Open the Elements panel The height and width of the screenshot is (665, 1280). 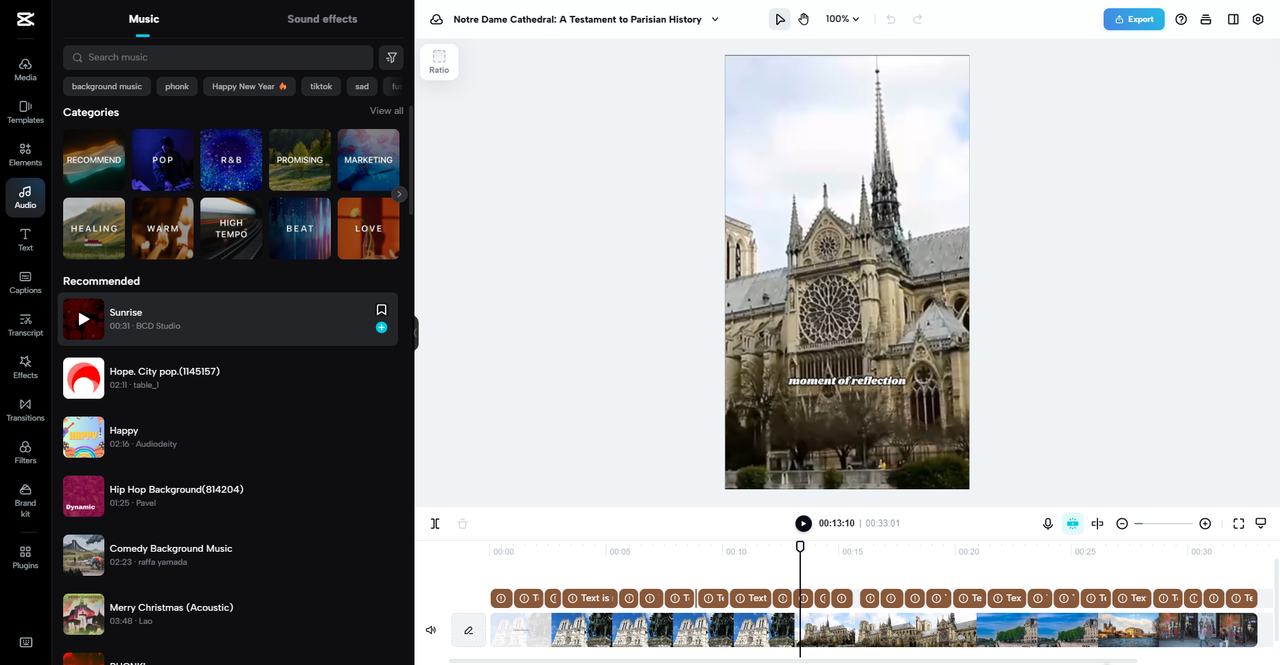pos(25,154)
